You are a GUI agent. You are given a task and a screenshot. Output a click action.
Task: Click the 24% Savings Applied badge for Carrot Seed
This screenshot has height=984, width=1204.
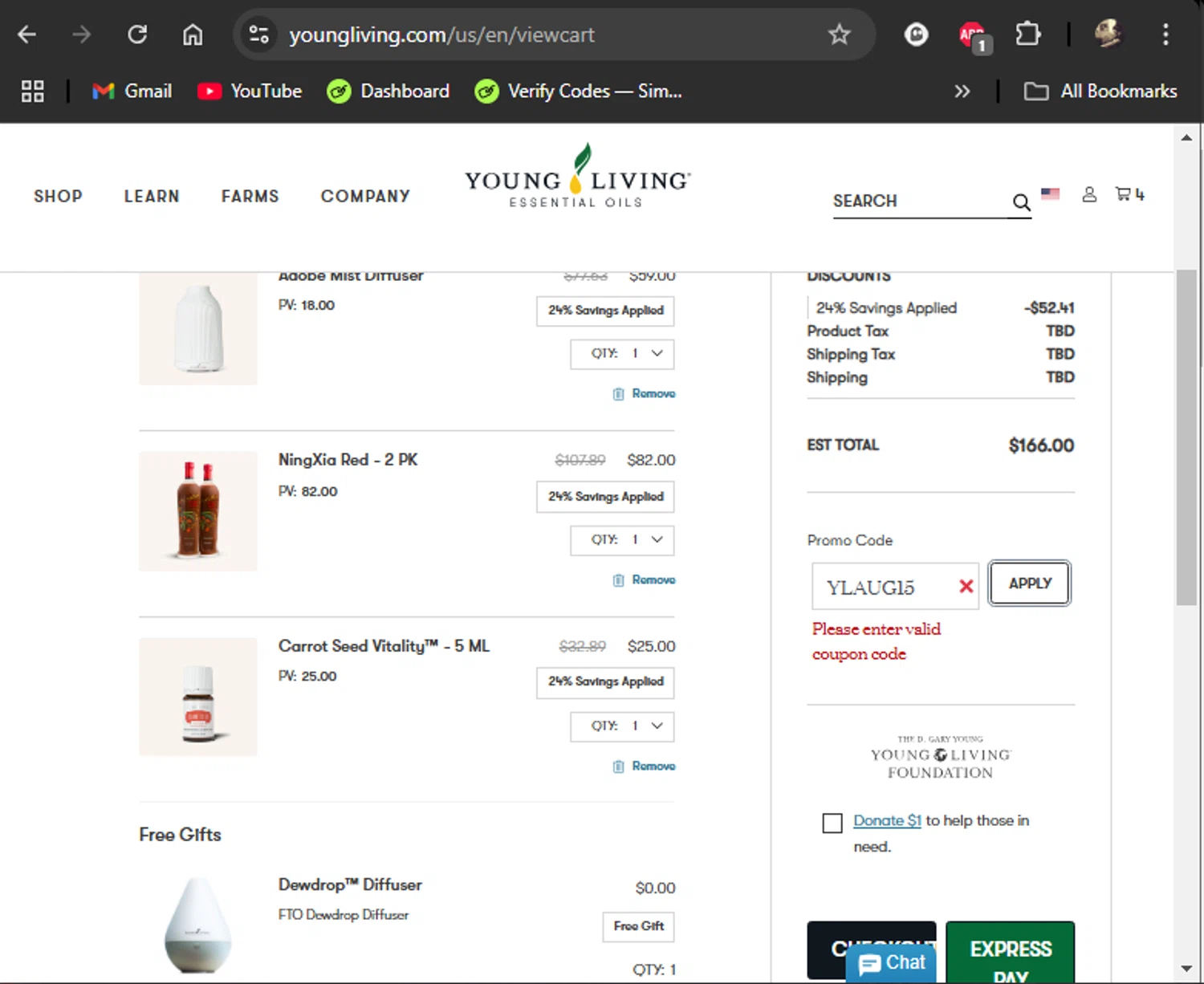point(605,681)
